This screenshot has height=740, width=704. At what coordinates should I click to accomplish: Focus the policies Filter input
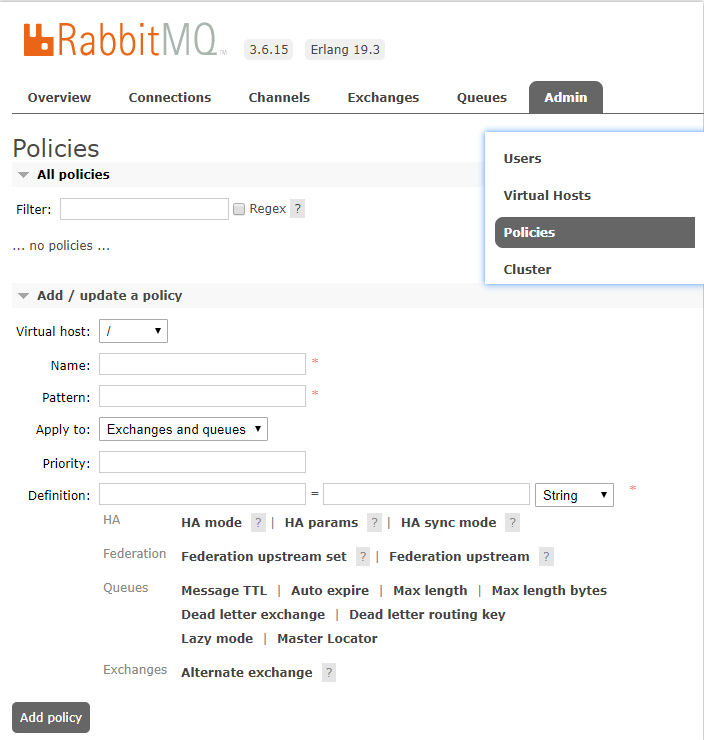coord(144,209)
